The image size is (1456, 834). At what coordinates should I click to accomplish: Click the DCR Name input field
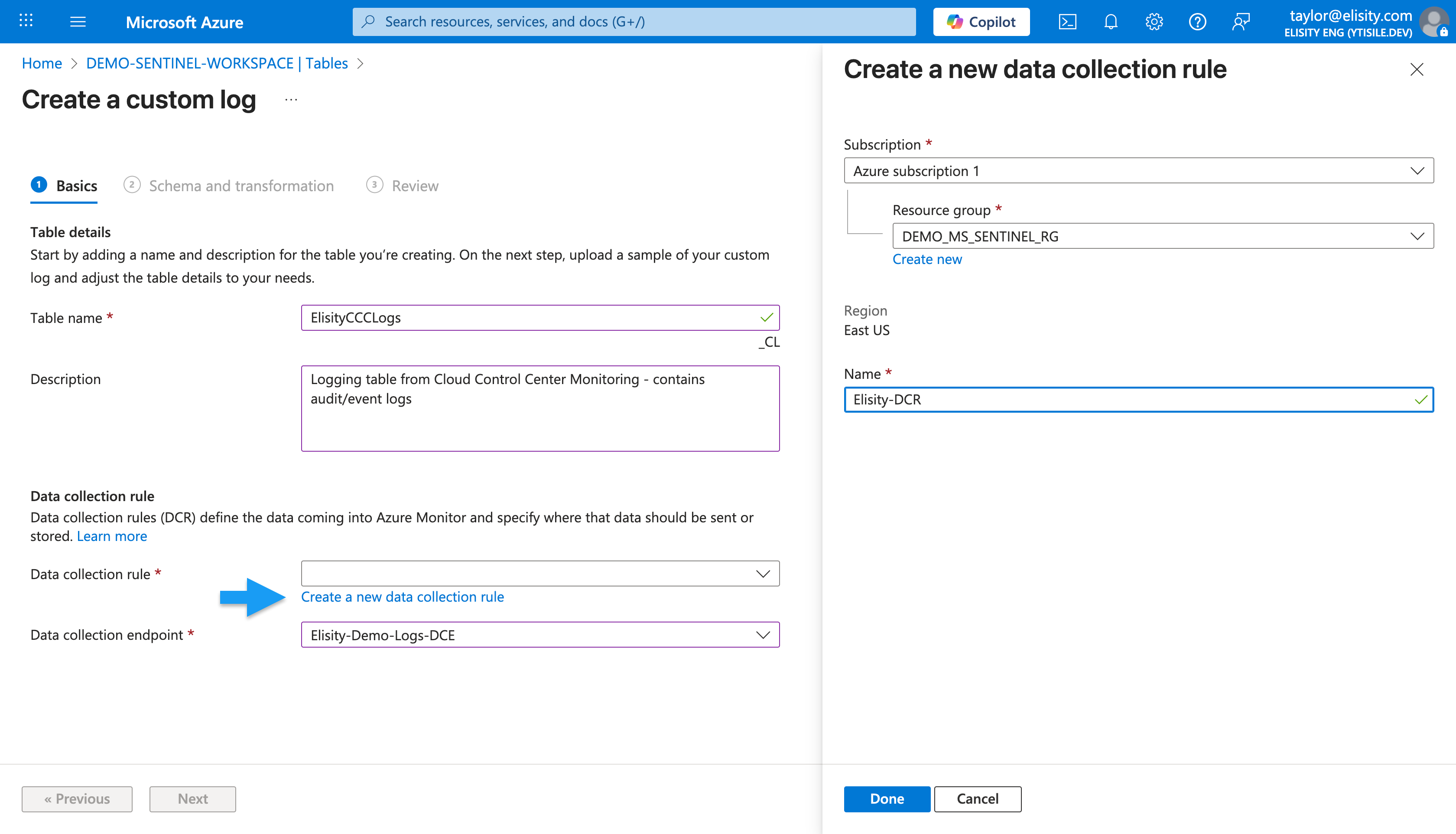coord(1138,400)
